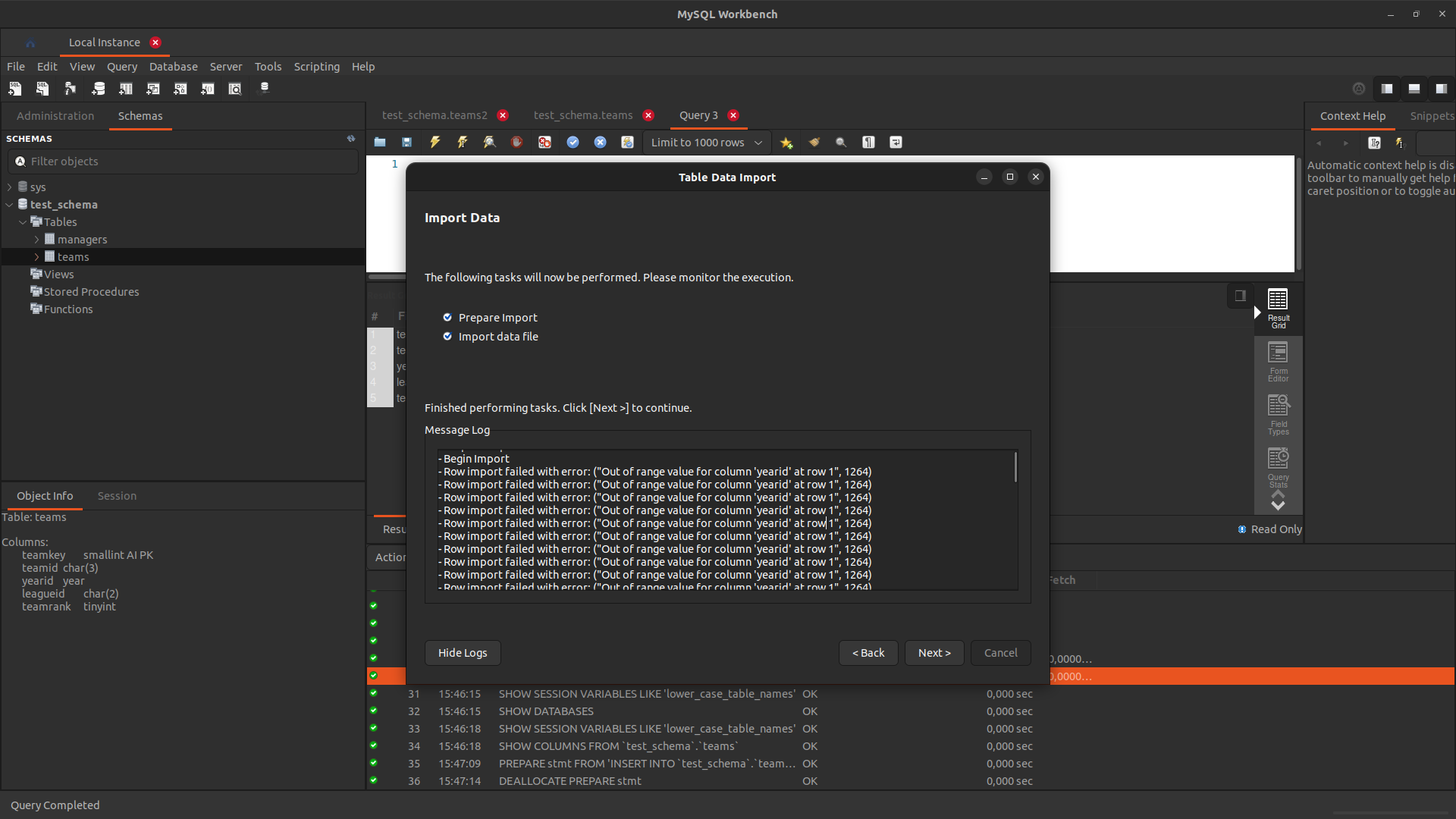Click the Stop execution red hand icon
The height and width of the screenshot is (819, 1456).
517,143
